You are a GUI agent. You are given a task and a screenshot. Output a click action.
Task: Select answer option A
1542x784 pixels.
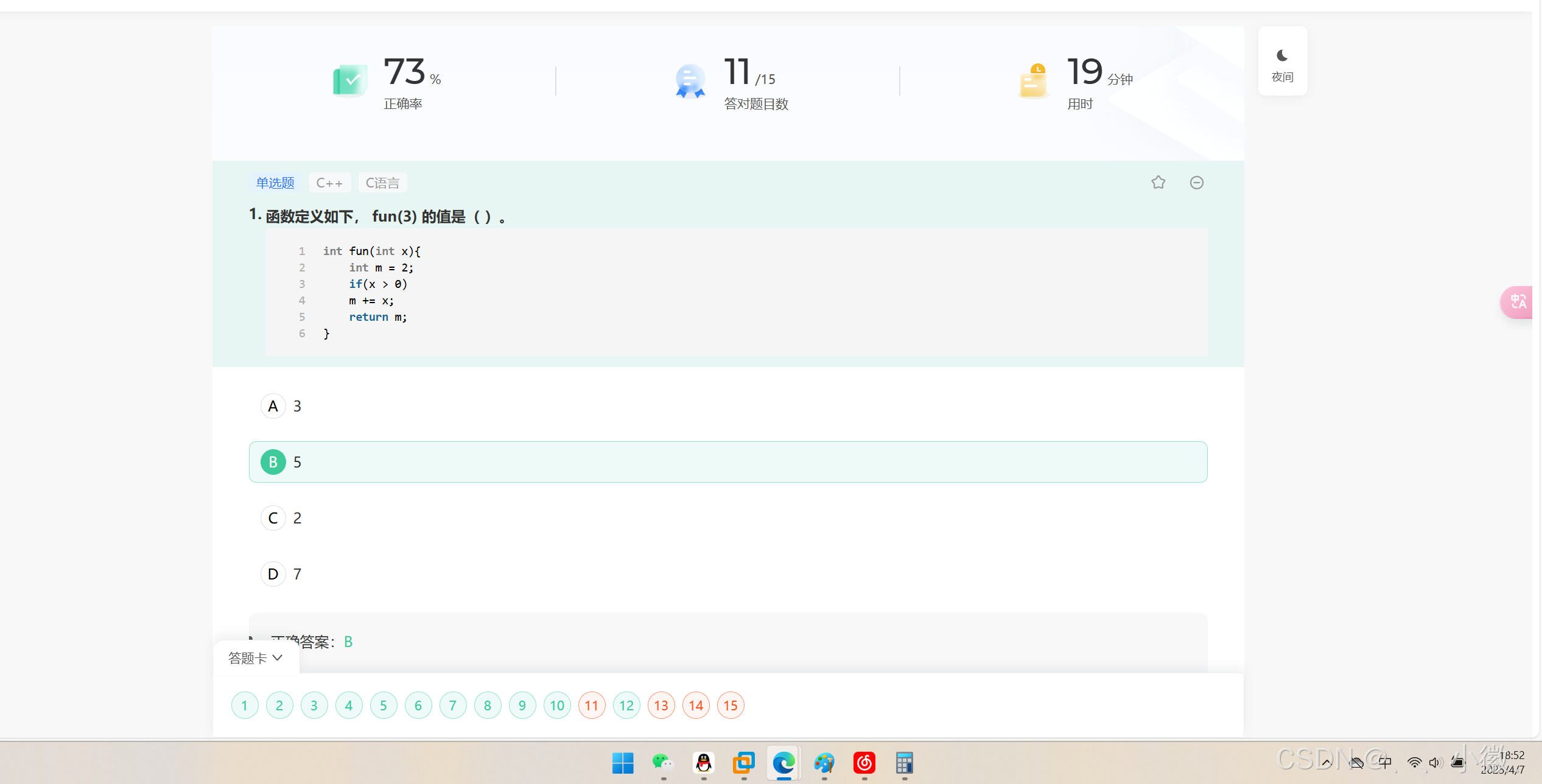click(273, 406)
